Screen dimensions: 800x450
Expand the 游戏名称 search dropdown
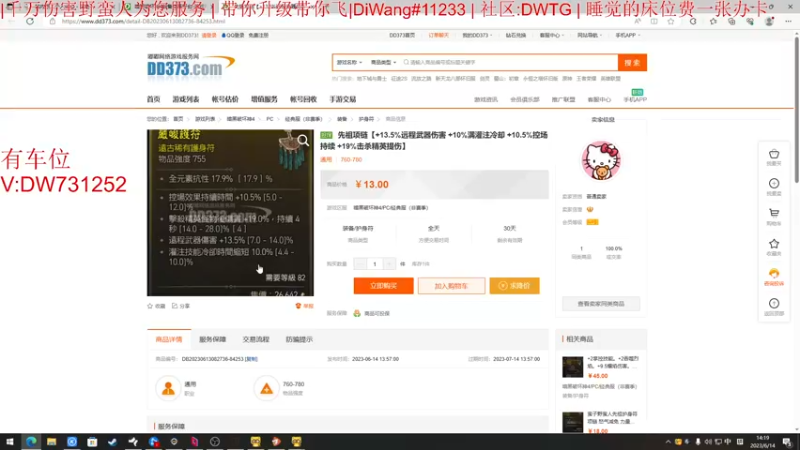click(349, 62)
